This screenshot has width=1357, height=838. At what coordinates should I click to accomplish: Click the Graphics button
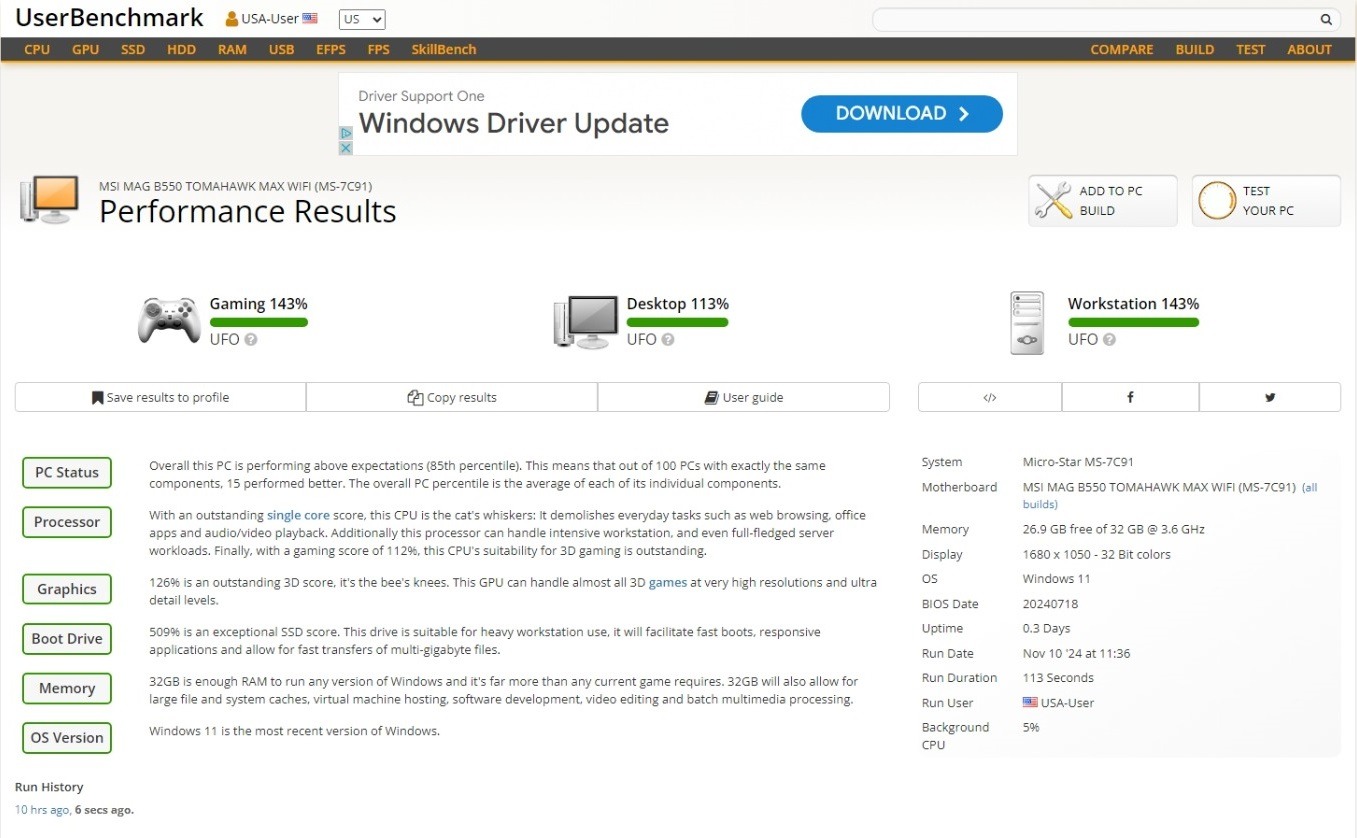(x=67, y=589)
